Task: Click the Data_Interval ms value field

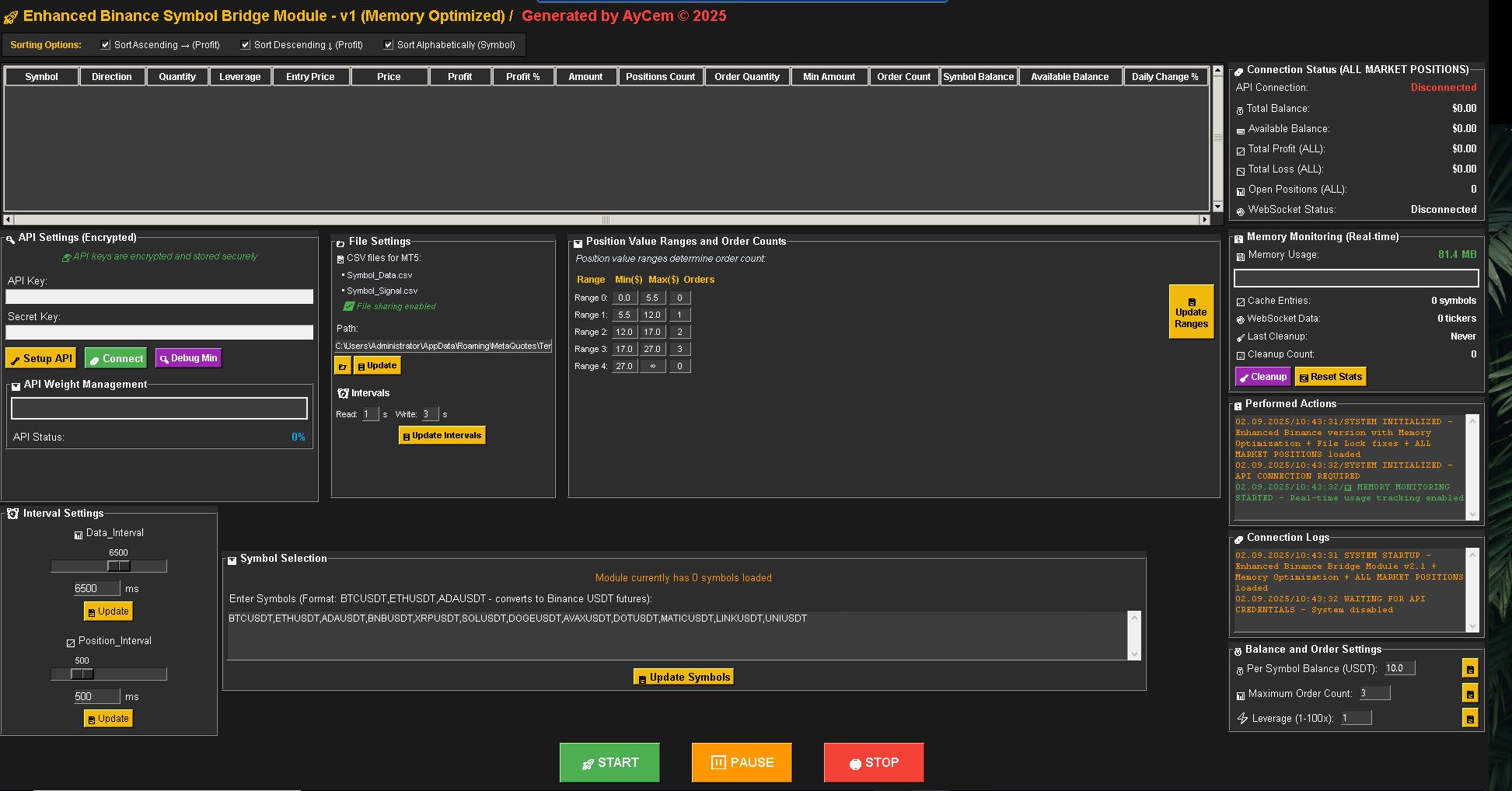Action: (96, 588)
